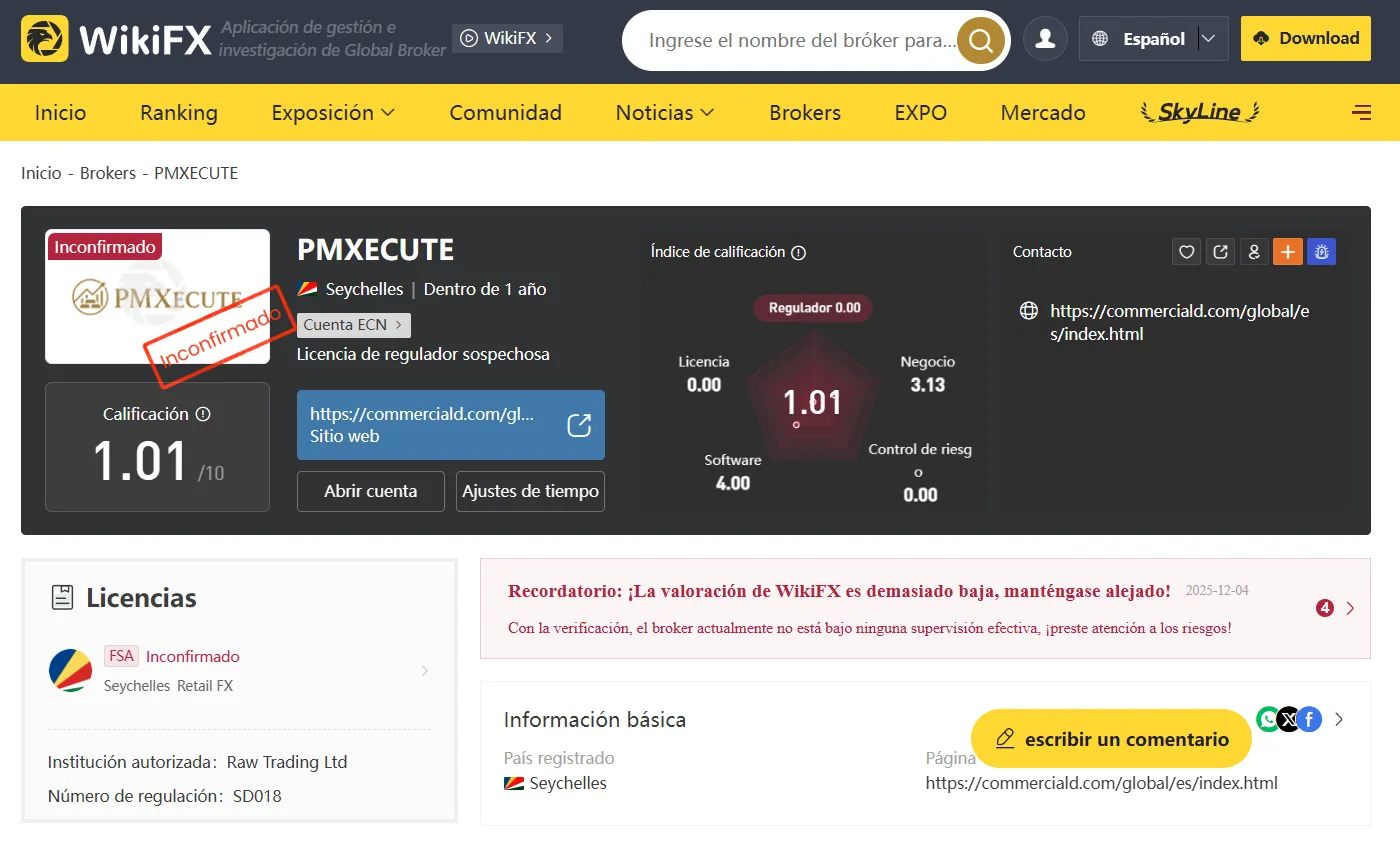Click the Ajustes de tiempo button
Viewport: 1400px width, 848px height.
pos(530,491)
